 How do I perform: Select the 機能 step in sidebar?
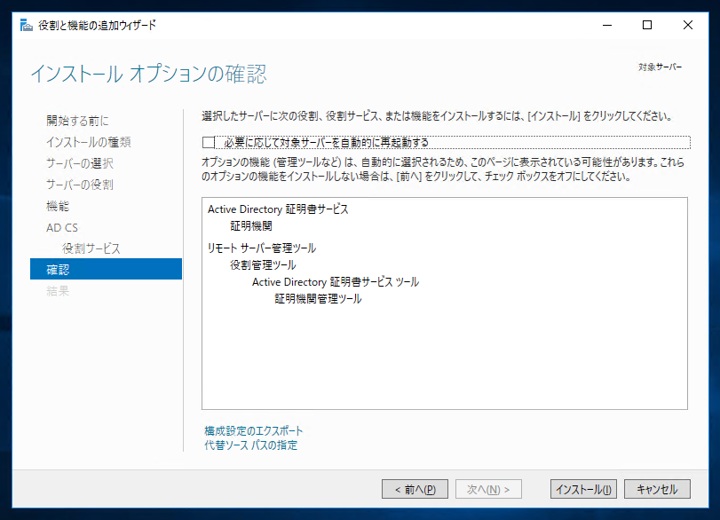(x=57, y=206)
